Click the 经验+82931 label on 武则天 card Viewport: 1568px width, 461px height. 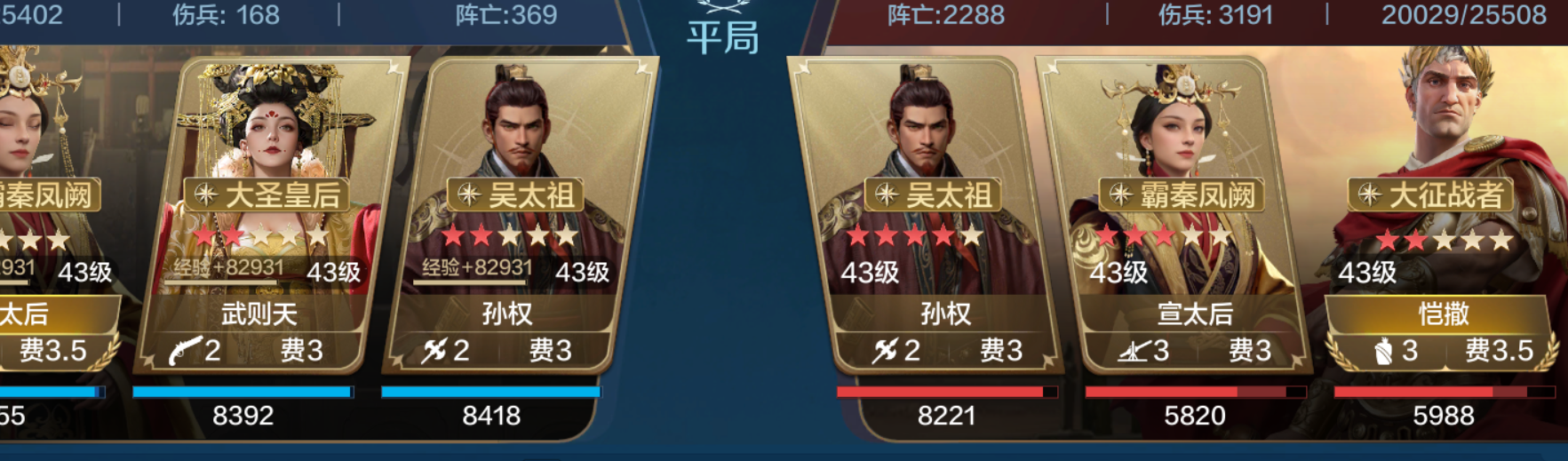click(x=228, y=267)
